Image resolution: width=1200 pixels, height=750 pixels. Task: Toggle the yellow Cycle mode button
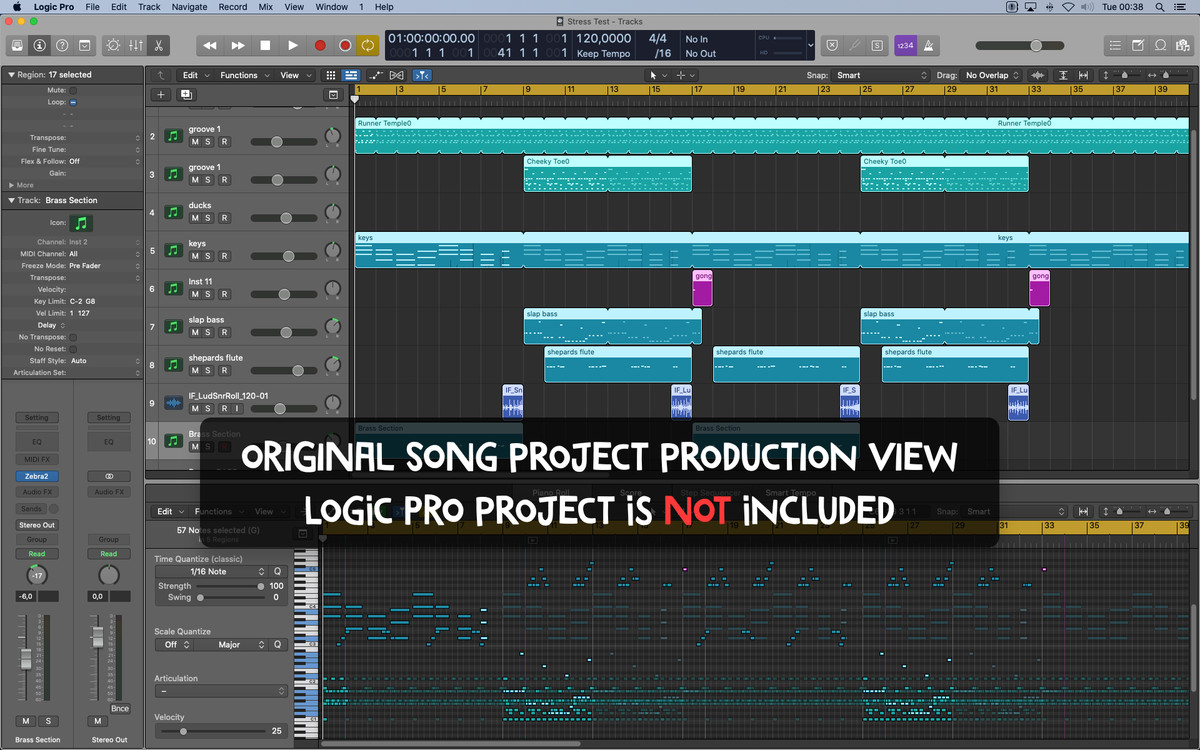click(368, 45)
